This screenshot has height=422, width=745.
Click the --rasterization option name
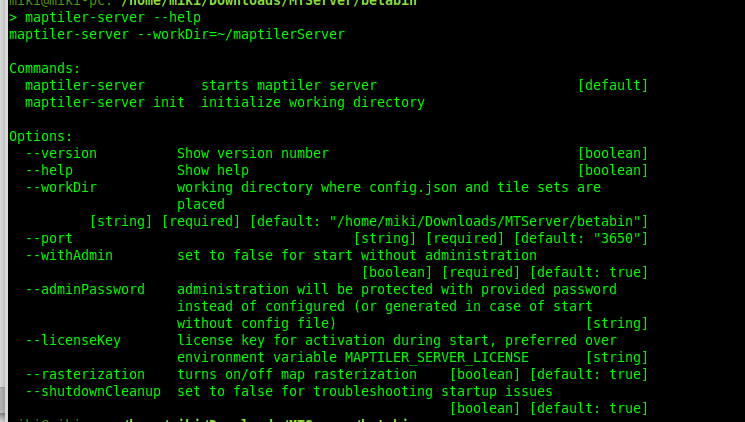tap(85, 374)
